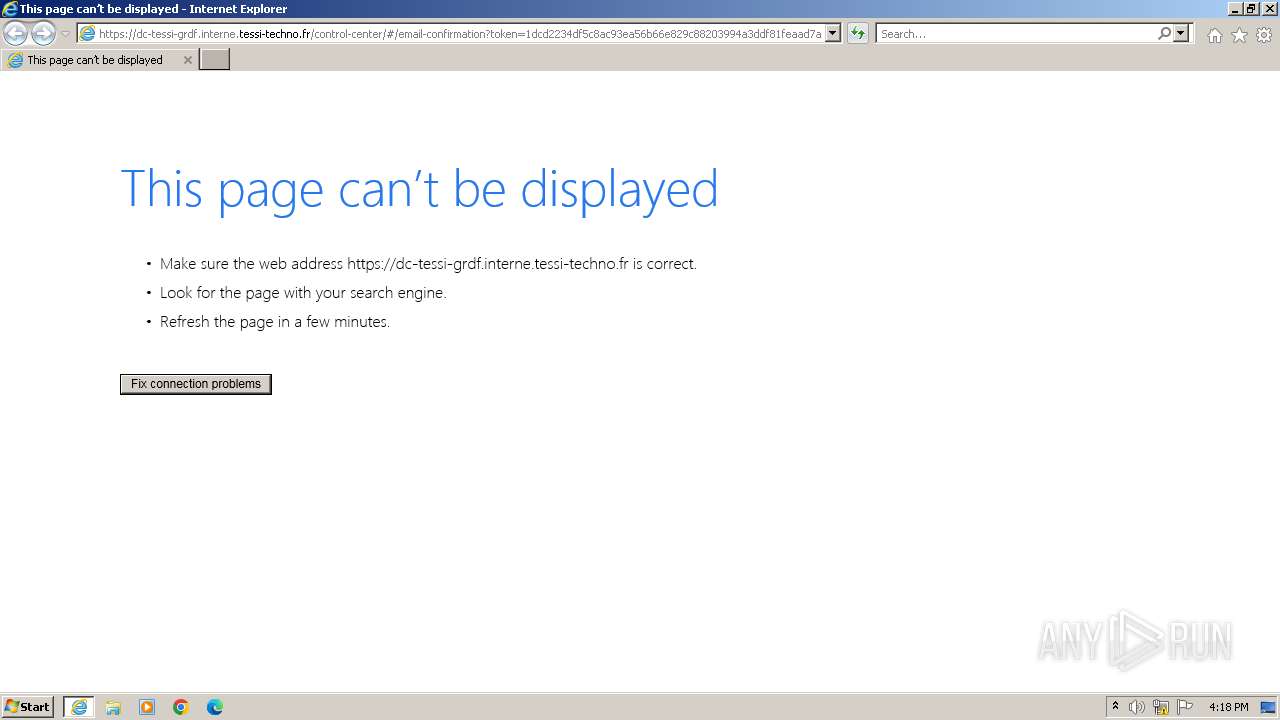Screen dimensions: 1280x720
Task: Click the Home icon
Action: 1214,35
